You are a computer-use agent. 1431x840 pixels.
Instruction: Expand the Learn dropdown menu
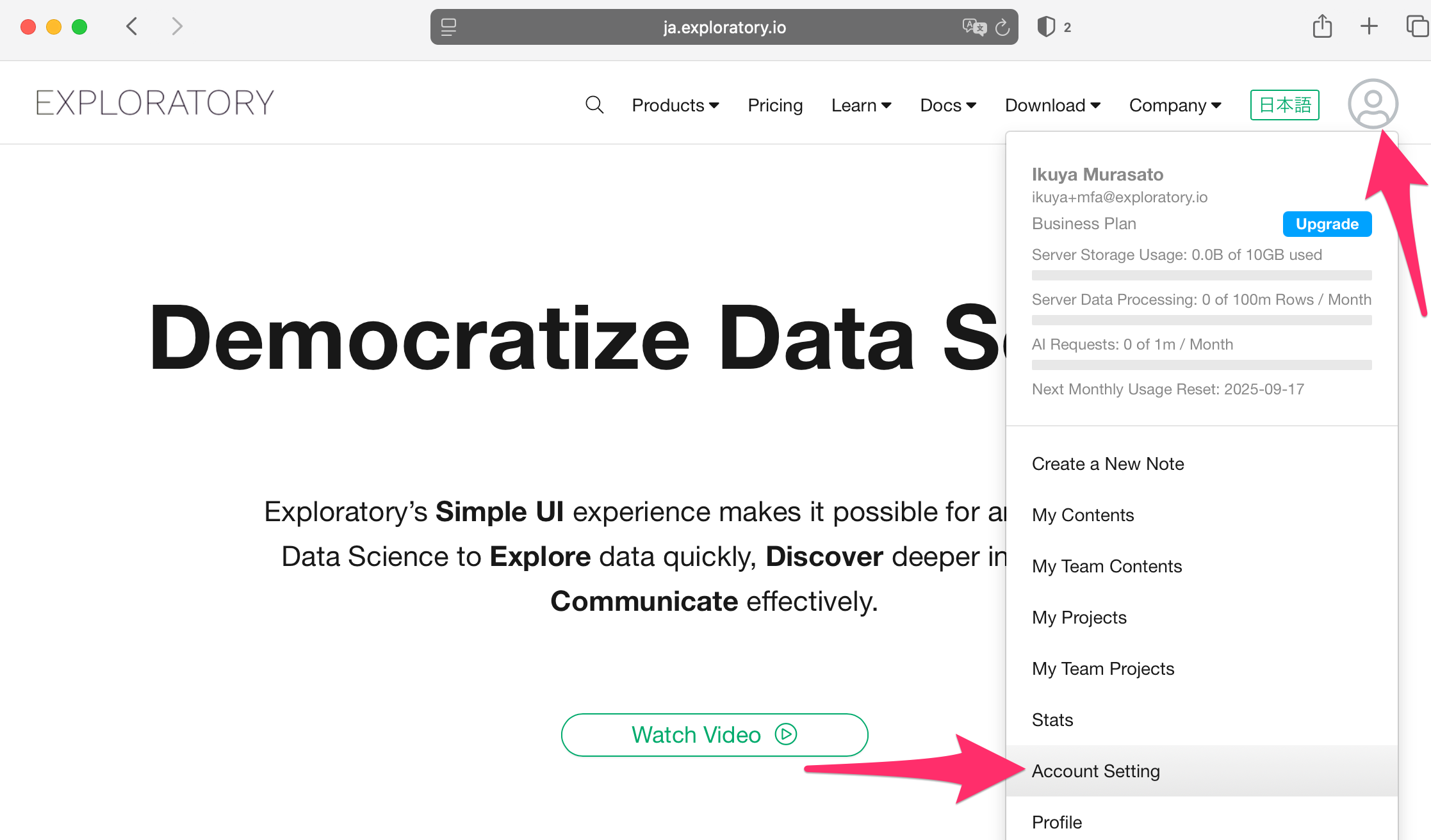[861, 105]
